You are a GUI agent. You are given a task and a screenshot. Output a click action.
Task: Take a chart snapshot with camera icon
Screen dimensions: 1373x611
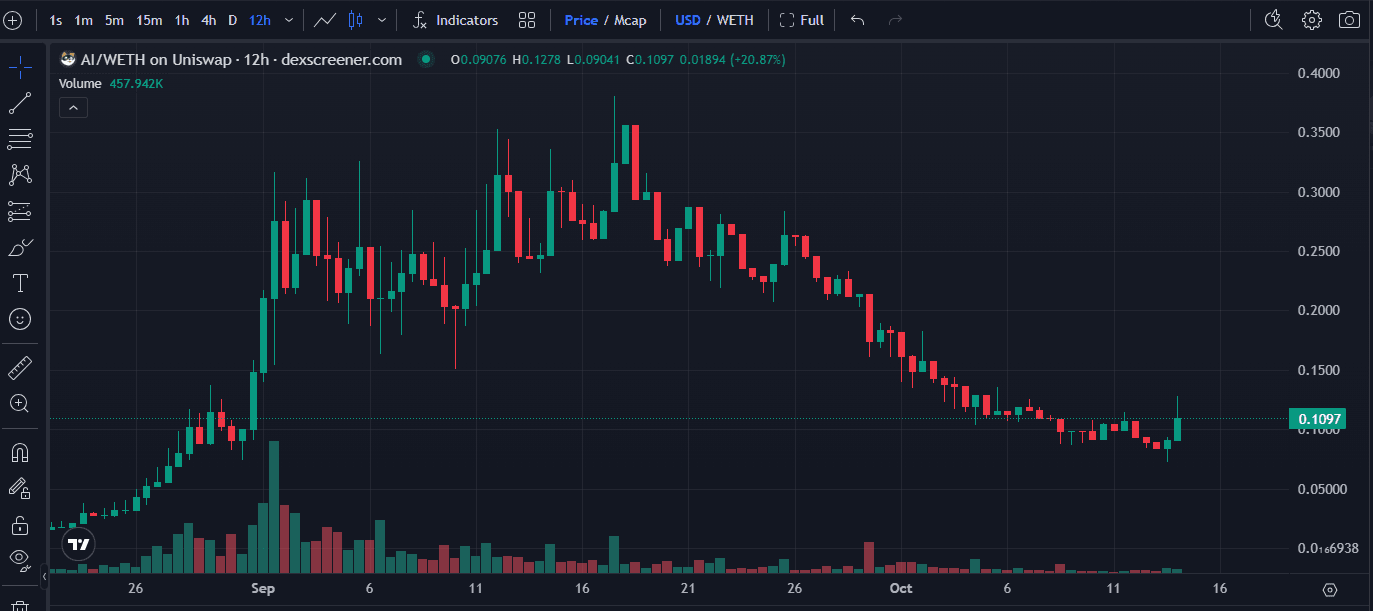point(1349,20)
